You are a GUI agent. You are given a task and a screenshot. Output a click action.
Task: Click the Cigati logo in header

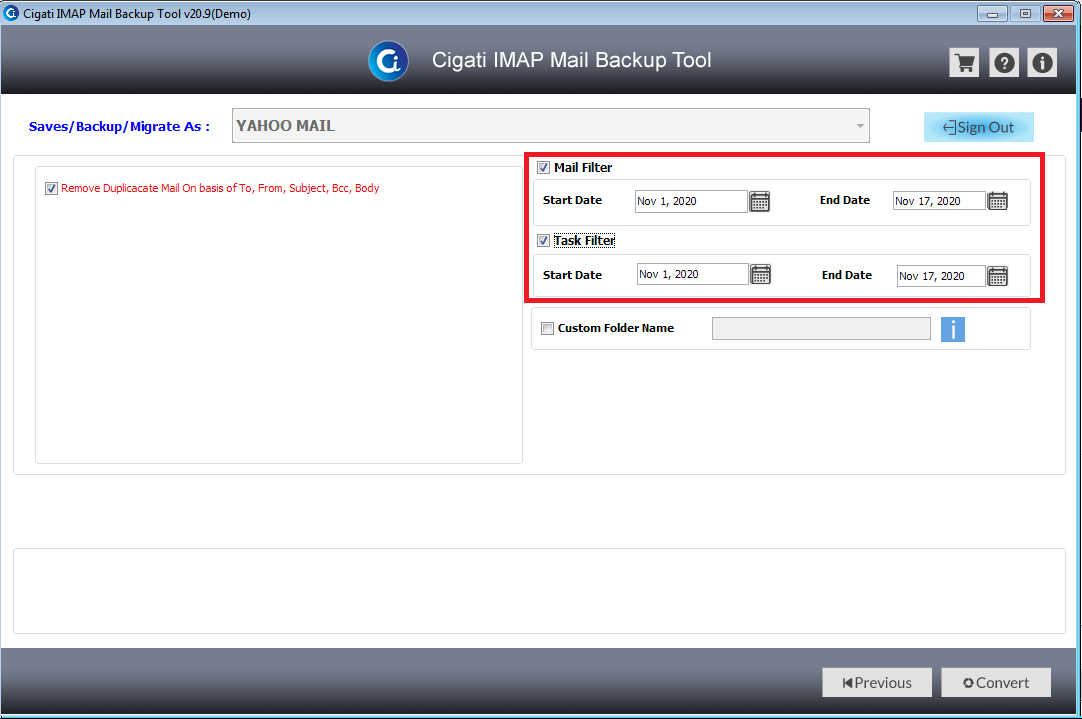point(388,61)
